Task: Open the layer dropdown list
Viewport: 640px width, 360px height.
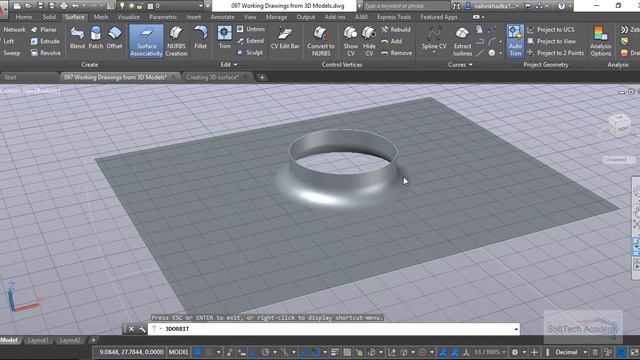Action: click(x=200, y=6)
